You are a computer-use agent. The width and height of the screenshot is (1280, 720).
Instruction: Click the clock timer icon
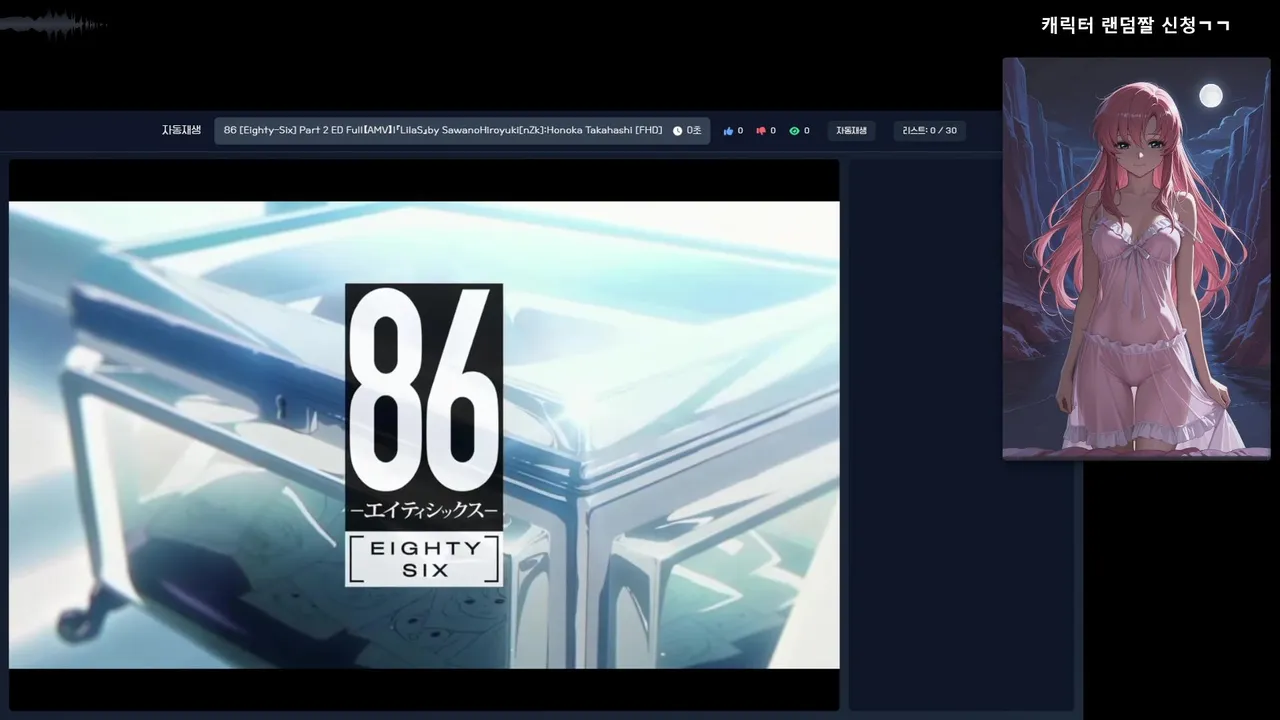click(x=677, y=131)
